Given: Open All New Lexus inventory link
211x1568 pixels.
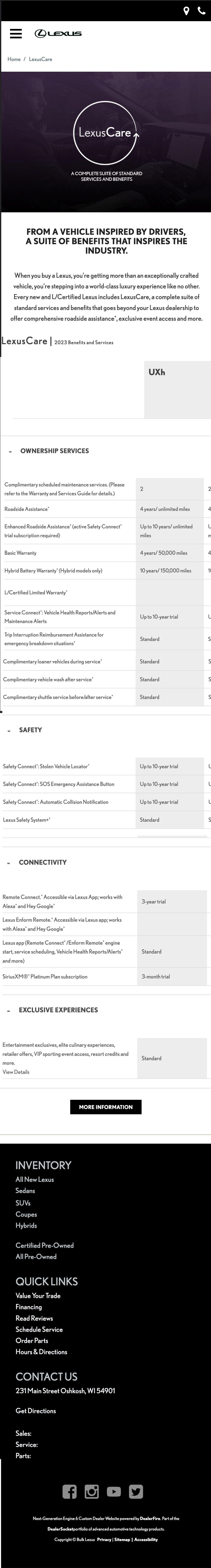Looking at the screenshot, I should 35,1179.
